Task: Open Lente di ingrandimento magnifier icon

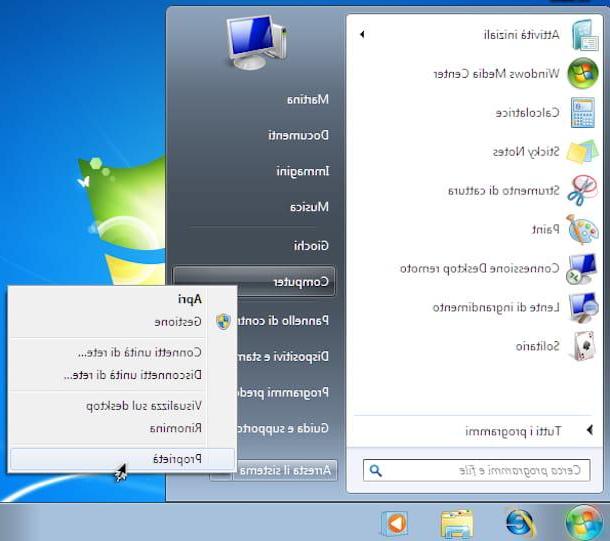Action: point(583,308)
